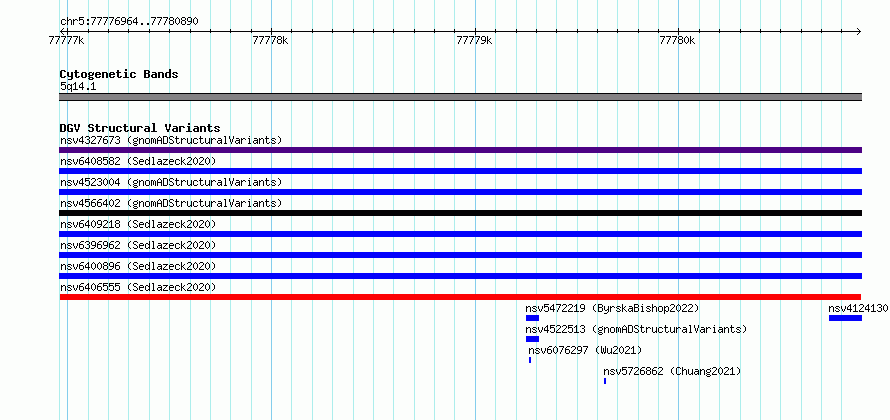Click the tiny nsv6076297 variant marker
The width and height of the screenshot is (890, 420).
pos(530,360)
